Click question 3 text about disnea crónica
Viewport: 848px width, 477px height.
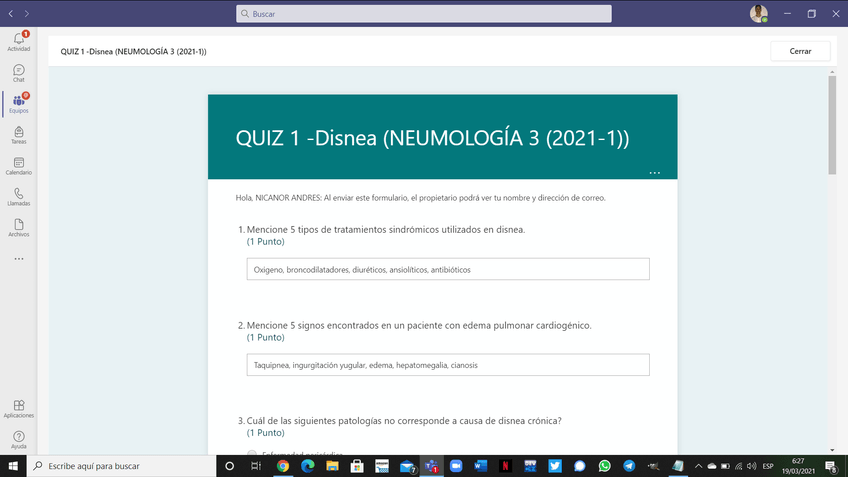404,421
